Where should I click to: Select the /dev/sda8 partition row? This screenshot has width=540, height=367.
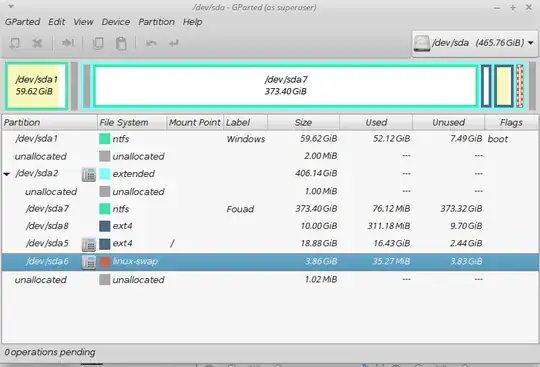point(270,226)
